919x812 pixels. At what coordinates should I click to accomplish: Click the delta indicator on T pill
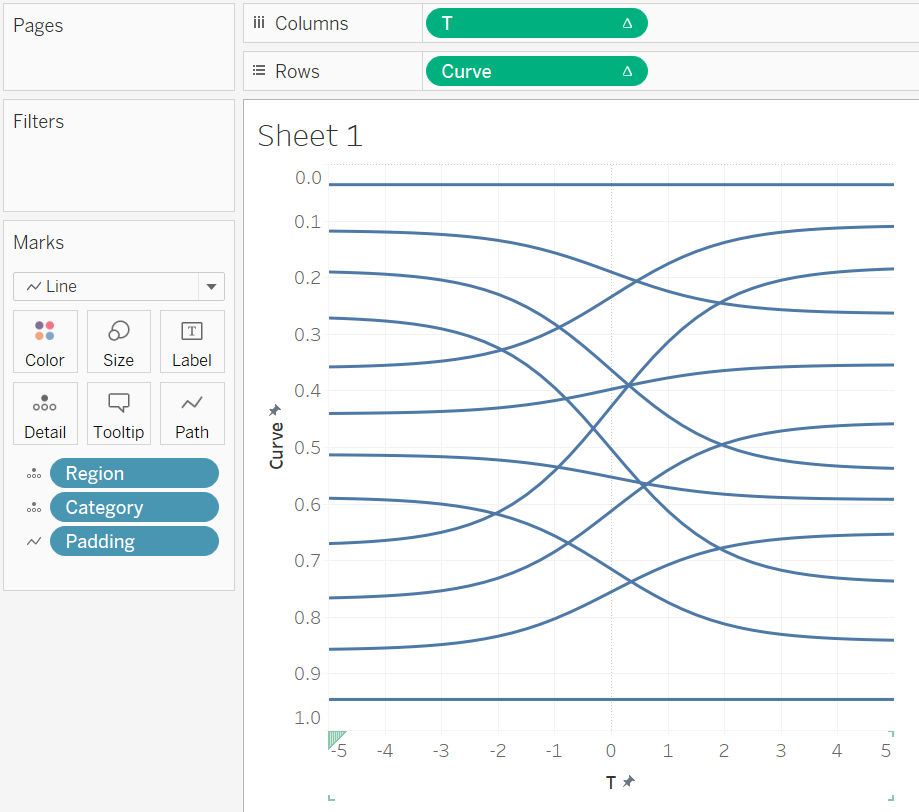627,23
